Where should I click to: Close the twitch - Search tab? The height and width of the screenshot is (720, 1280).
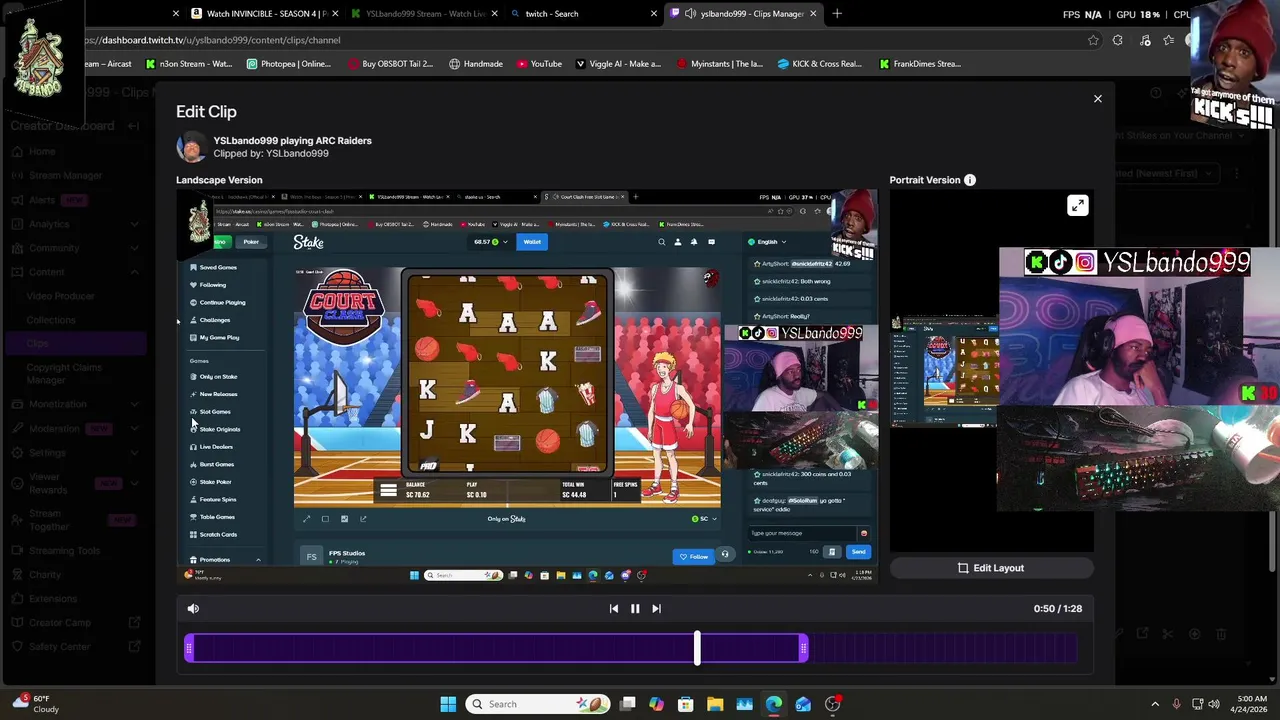pos(654,14)
